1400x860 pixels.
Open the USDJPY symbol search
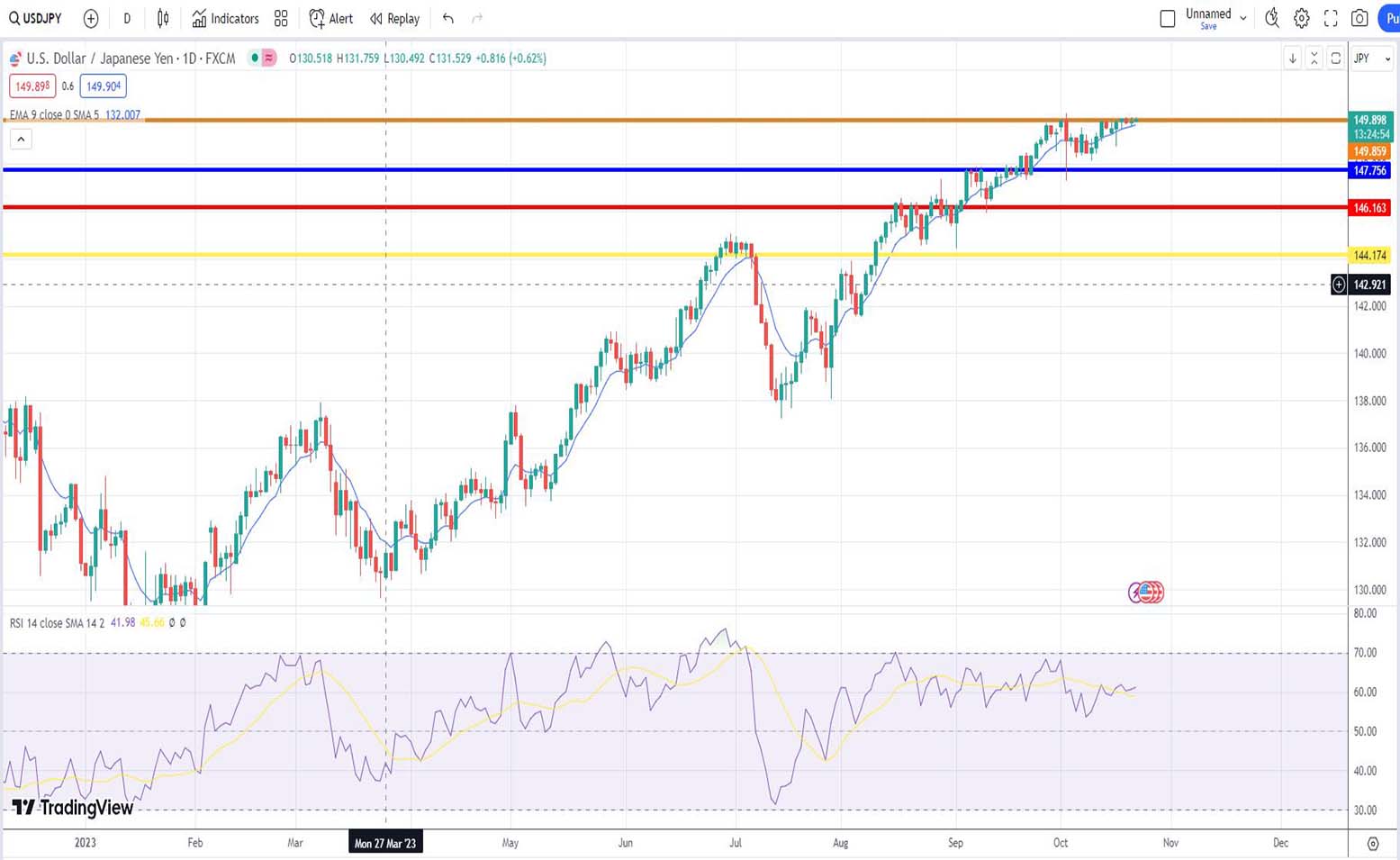[36, 18]
